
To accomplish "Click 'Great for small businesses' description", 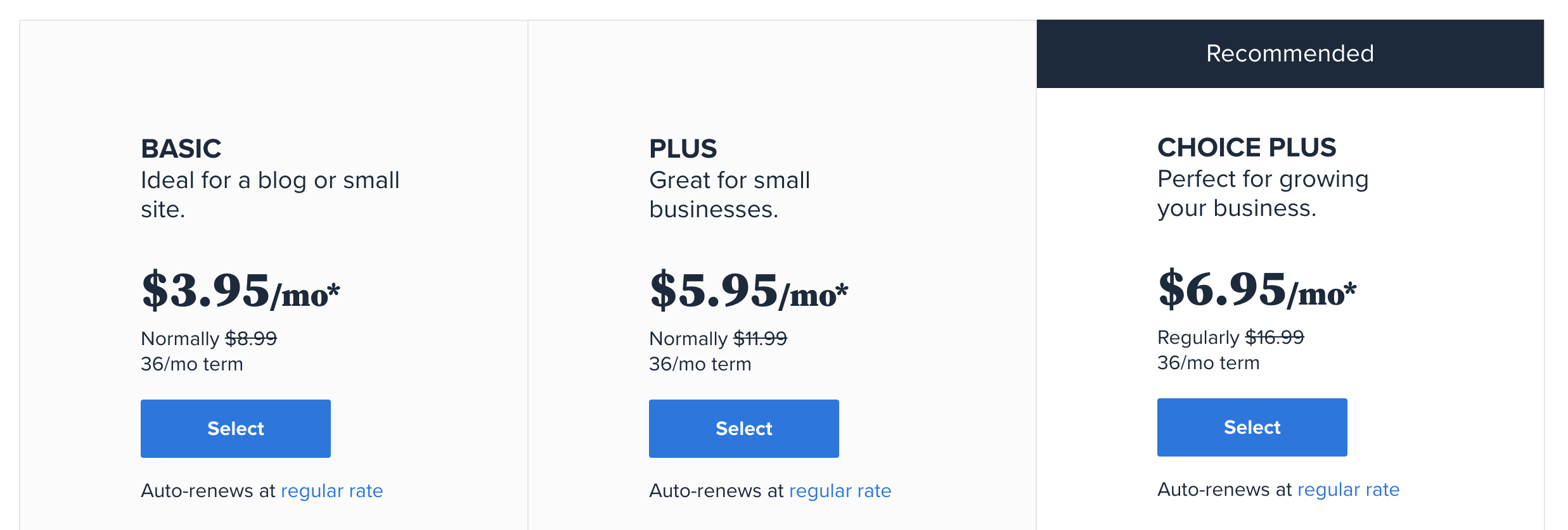I will tap(729, 195).
